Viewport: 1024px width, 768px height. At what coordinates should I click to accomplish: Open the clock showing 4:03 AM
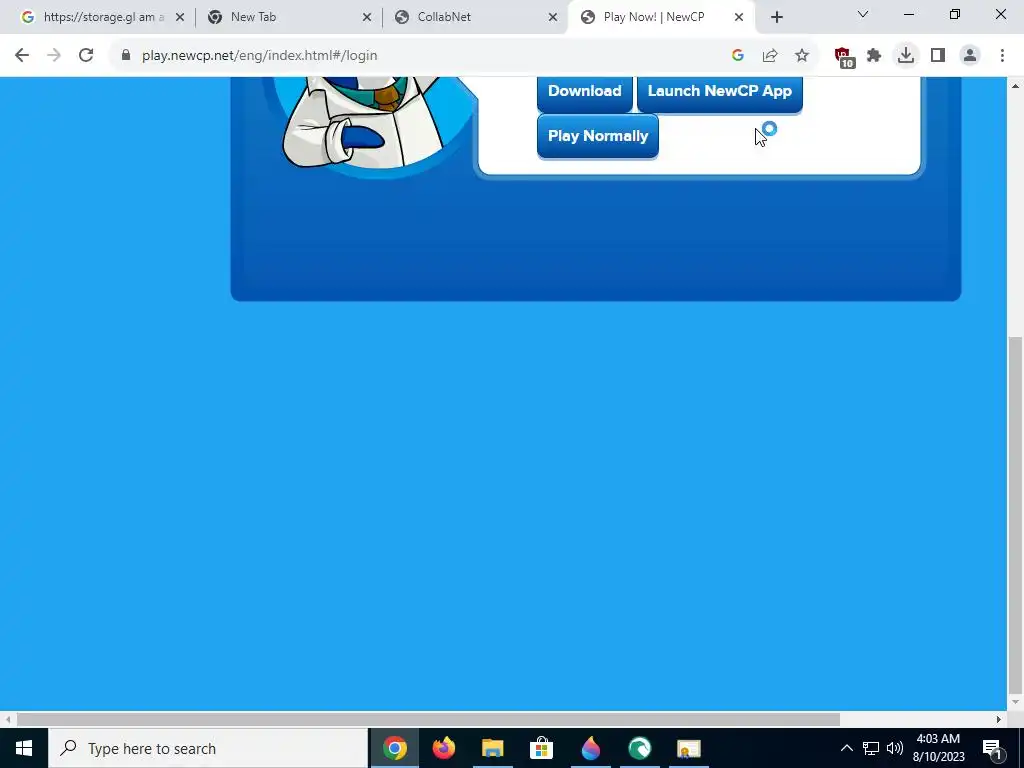(938, 748)
